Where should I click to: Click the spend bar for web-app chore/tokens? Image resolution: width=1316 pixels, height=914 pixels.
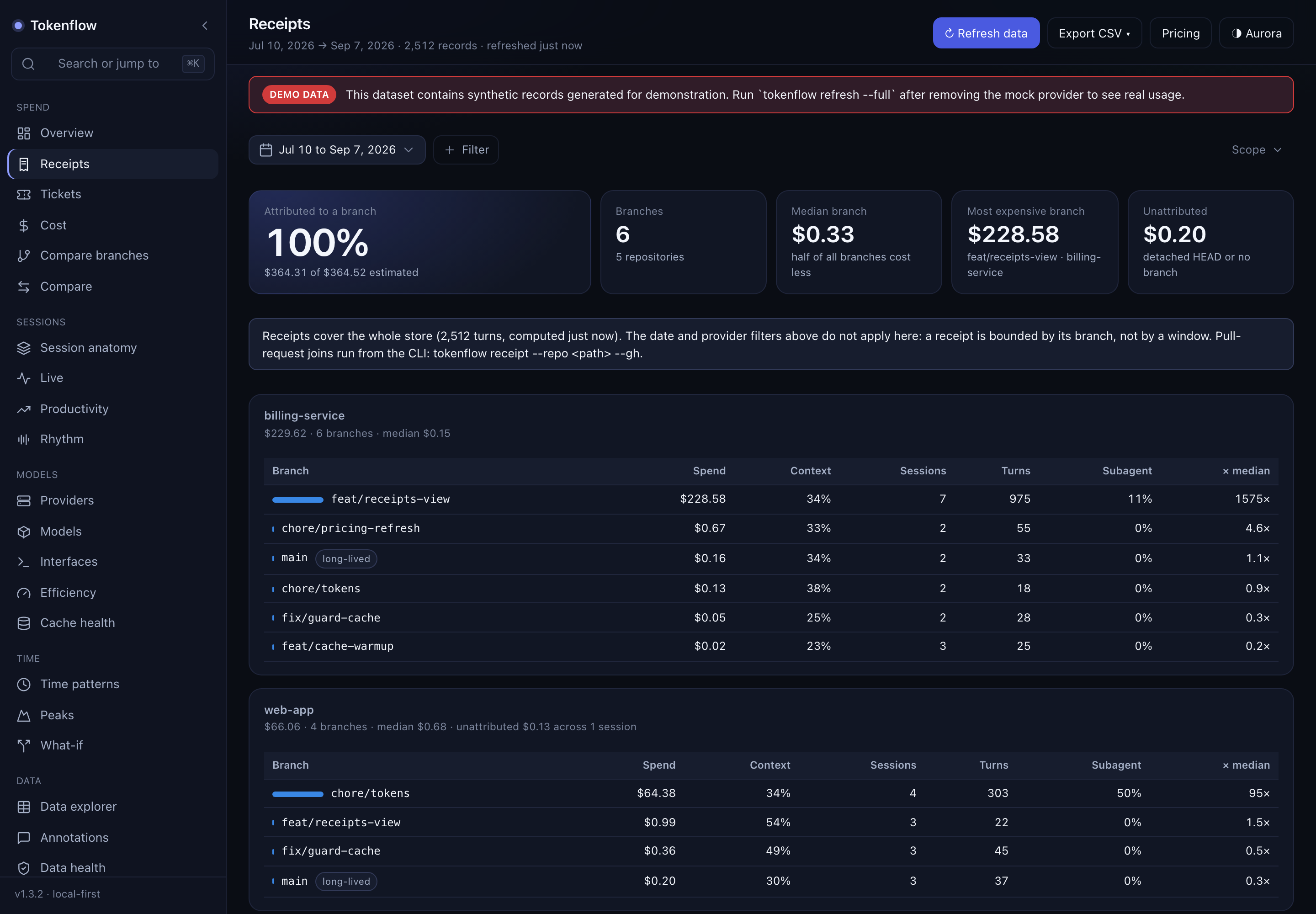pos(298,794)
